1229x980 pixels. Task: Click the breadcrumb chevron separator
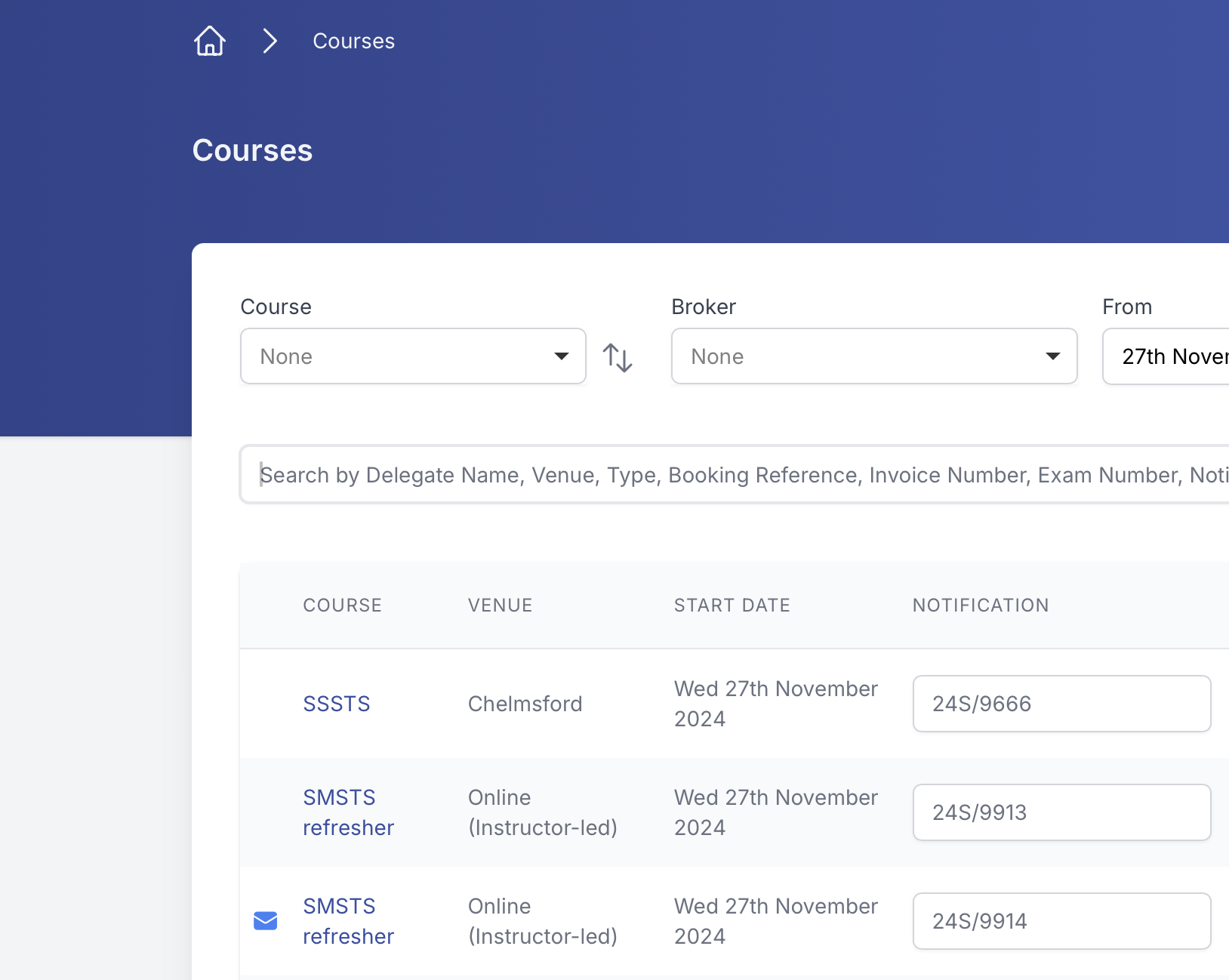tap(270, 41)
